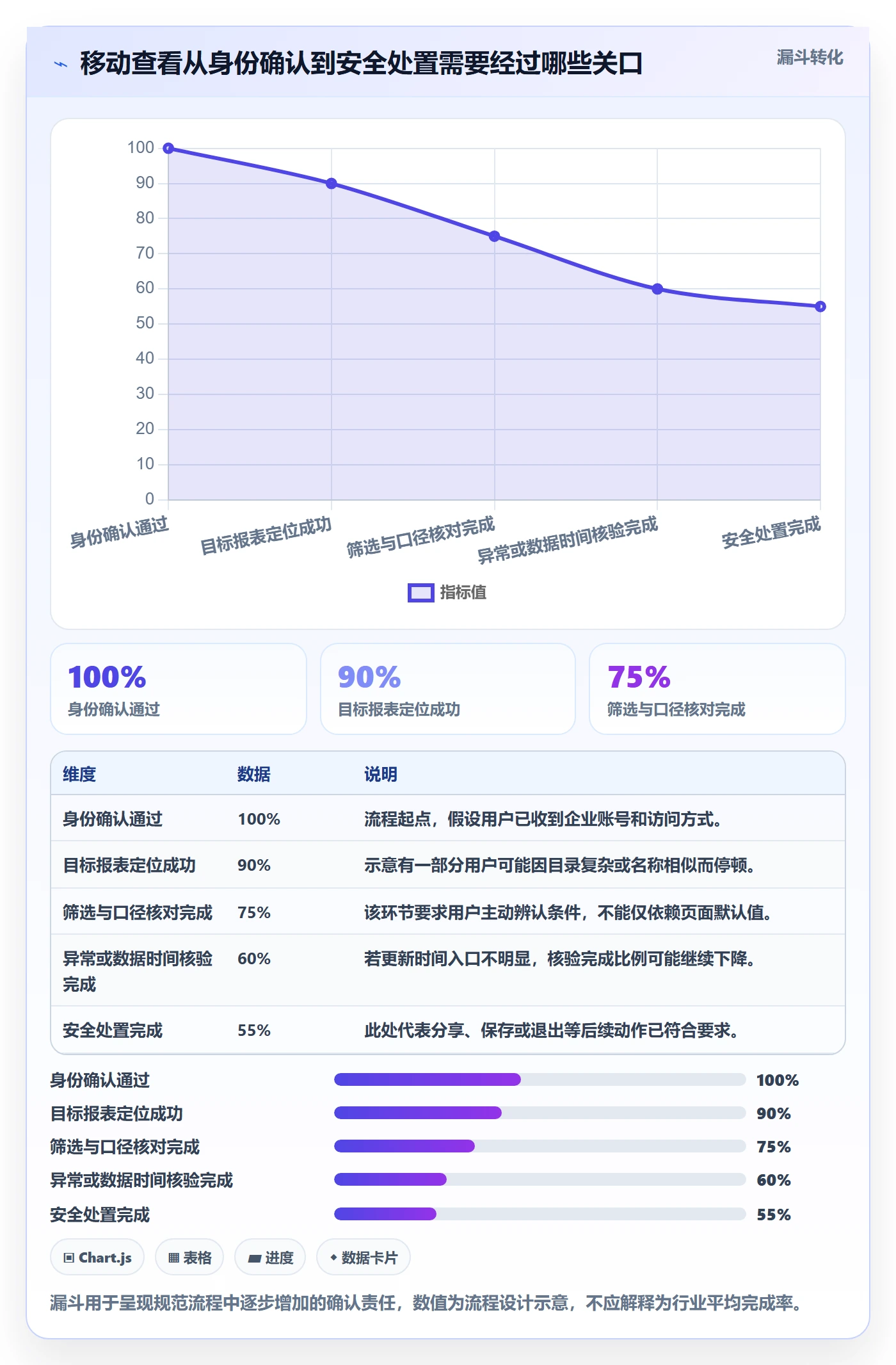Click the 身份确认通过 progress bar
896x1365 pixels.
540,1079
